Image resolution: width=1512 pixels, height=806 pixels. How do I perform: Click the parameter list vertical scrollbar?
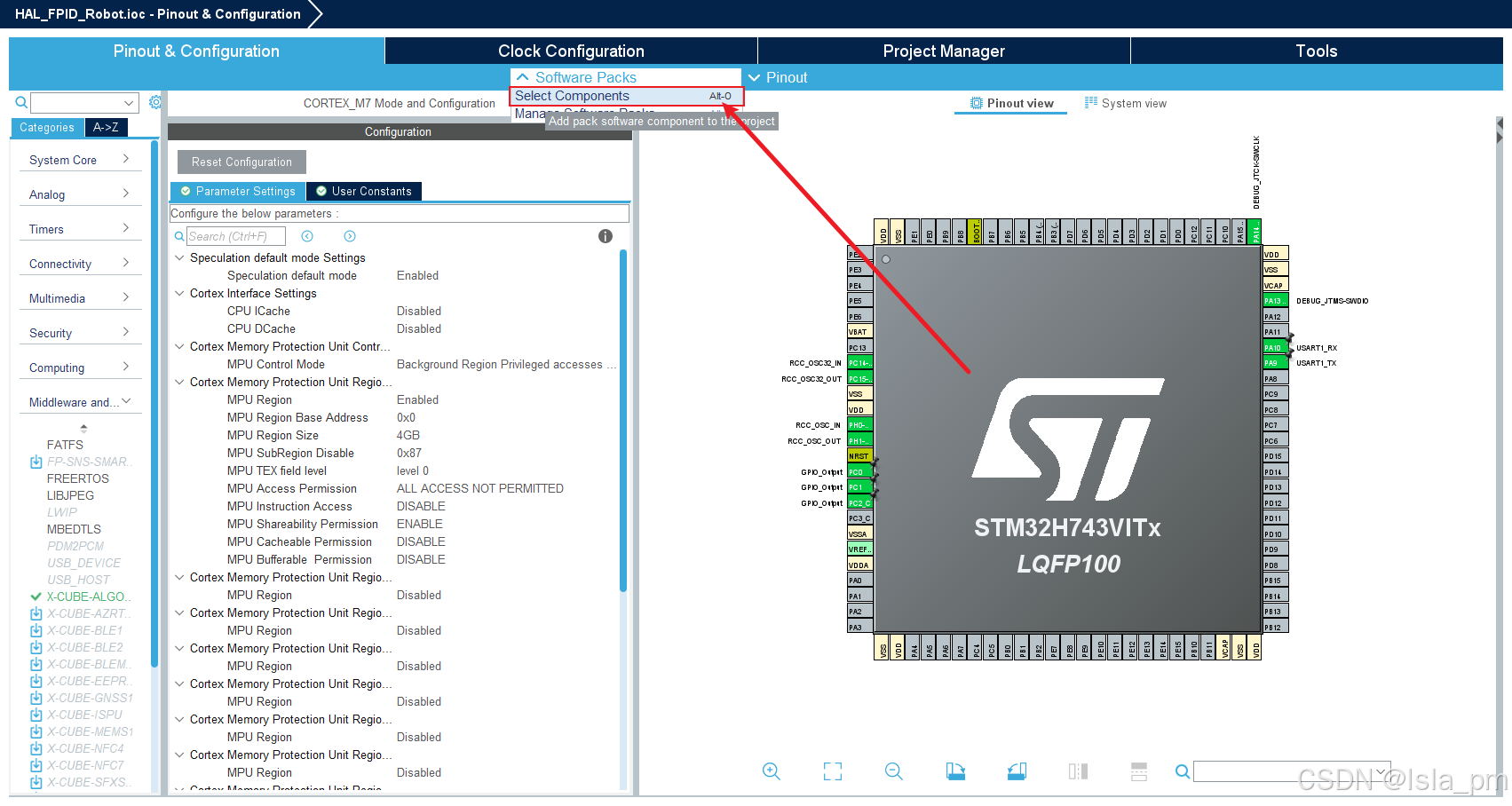click(623, 420)
